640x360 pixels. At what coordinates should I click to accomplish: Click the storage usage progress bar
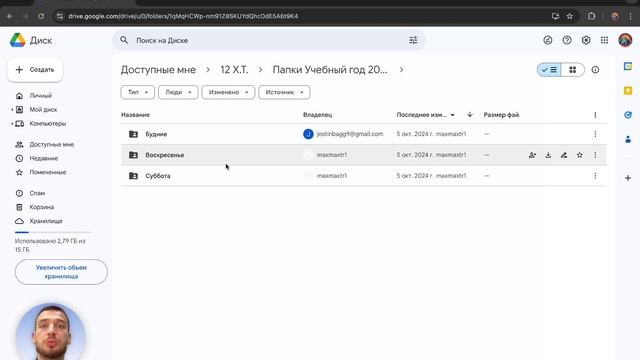[53, 232]
